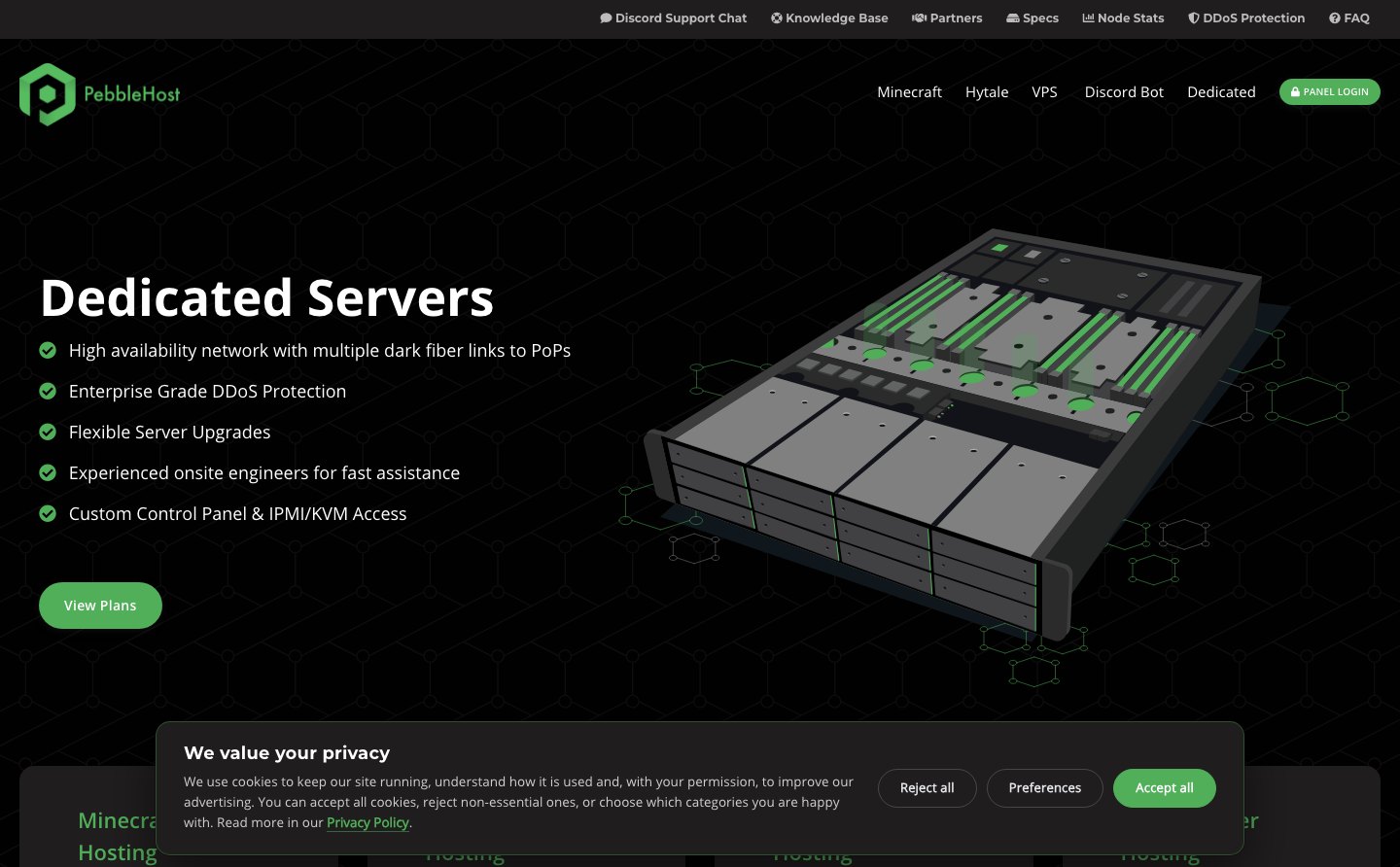Click "Enterprise Grade DDoS Protection" text
1400x867 pixels.
[x=207, y=392]
